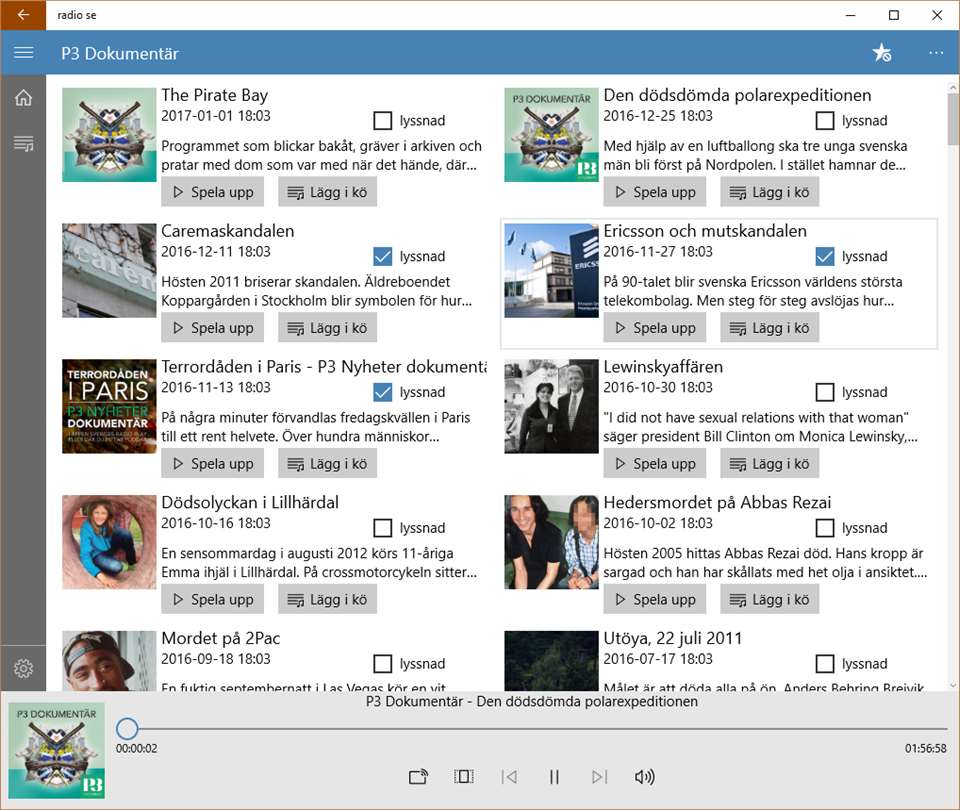Skip to next track
960x810 pixels.
coord(599,777)
